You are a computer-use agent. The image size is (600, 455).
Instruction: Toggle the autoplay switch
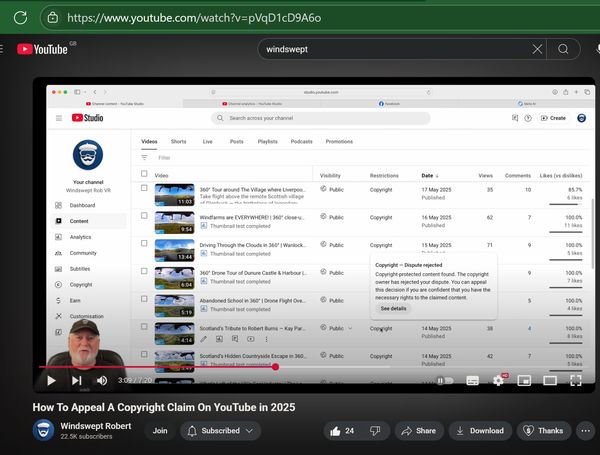click(x=445, y=380)
